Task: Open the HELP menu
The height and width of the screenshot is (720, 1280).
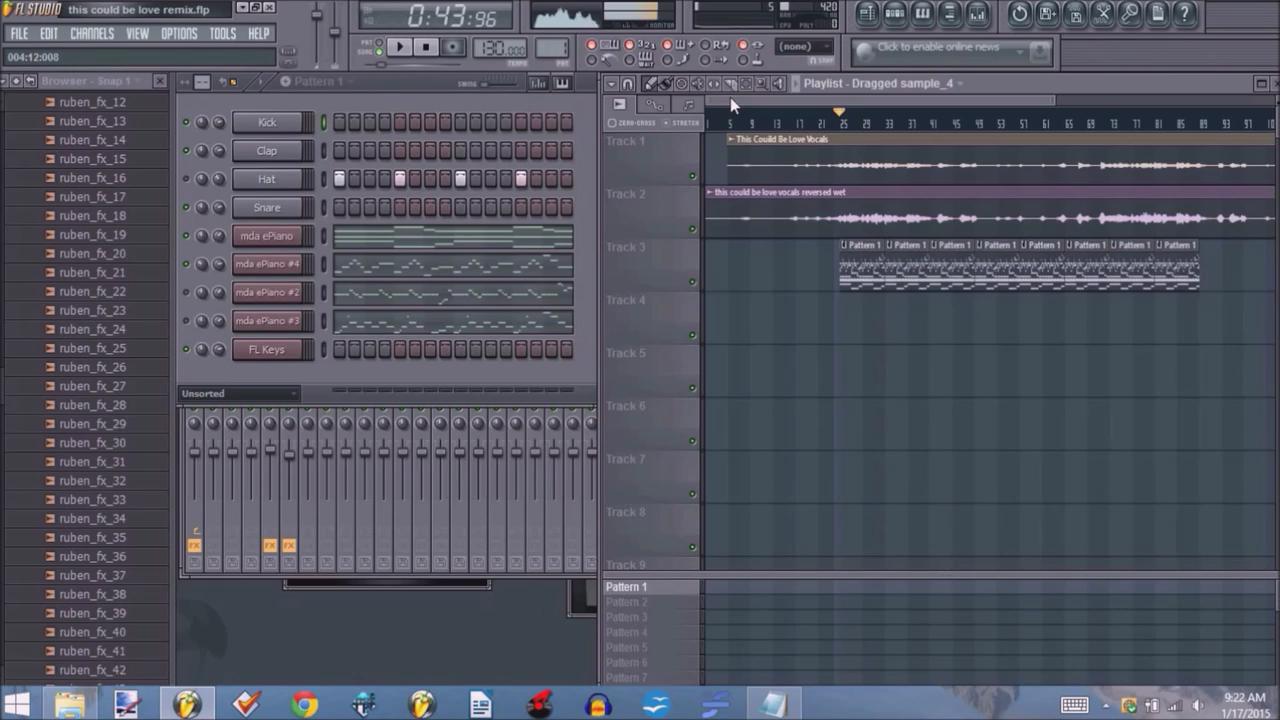Action: [258, 33]
